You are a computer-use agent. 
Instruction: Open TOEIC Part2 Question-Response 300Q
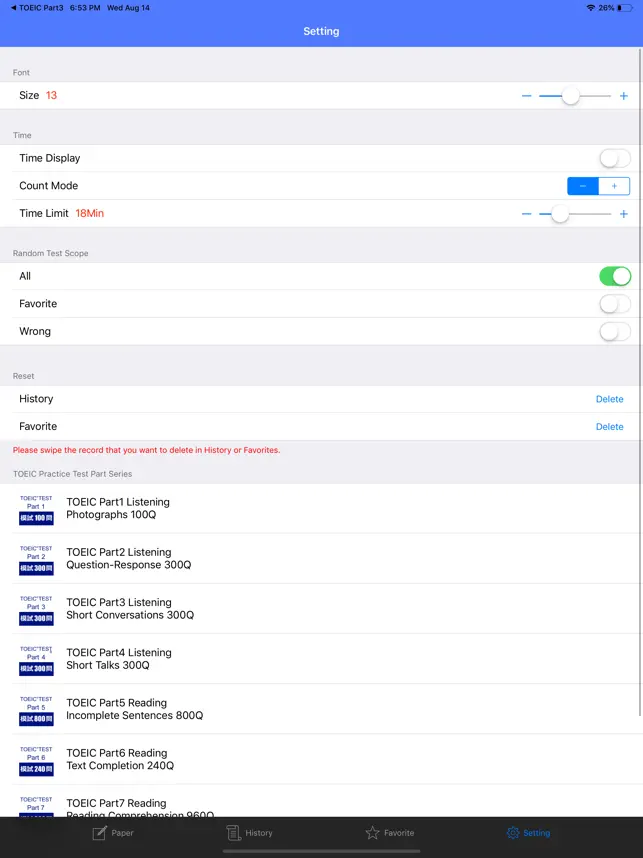[321, 559]
